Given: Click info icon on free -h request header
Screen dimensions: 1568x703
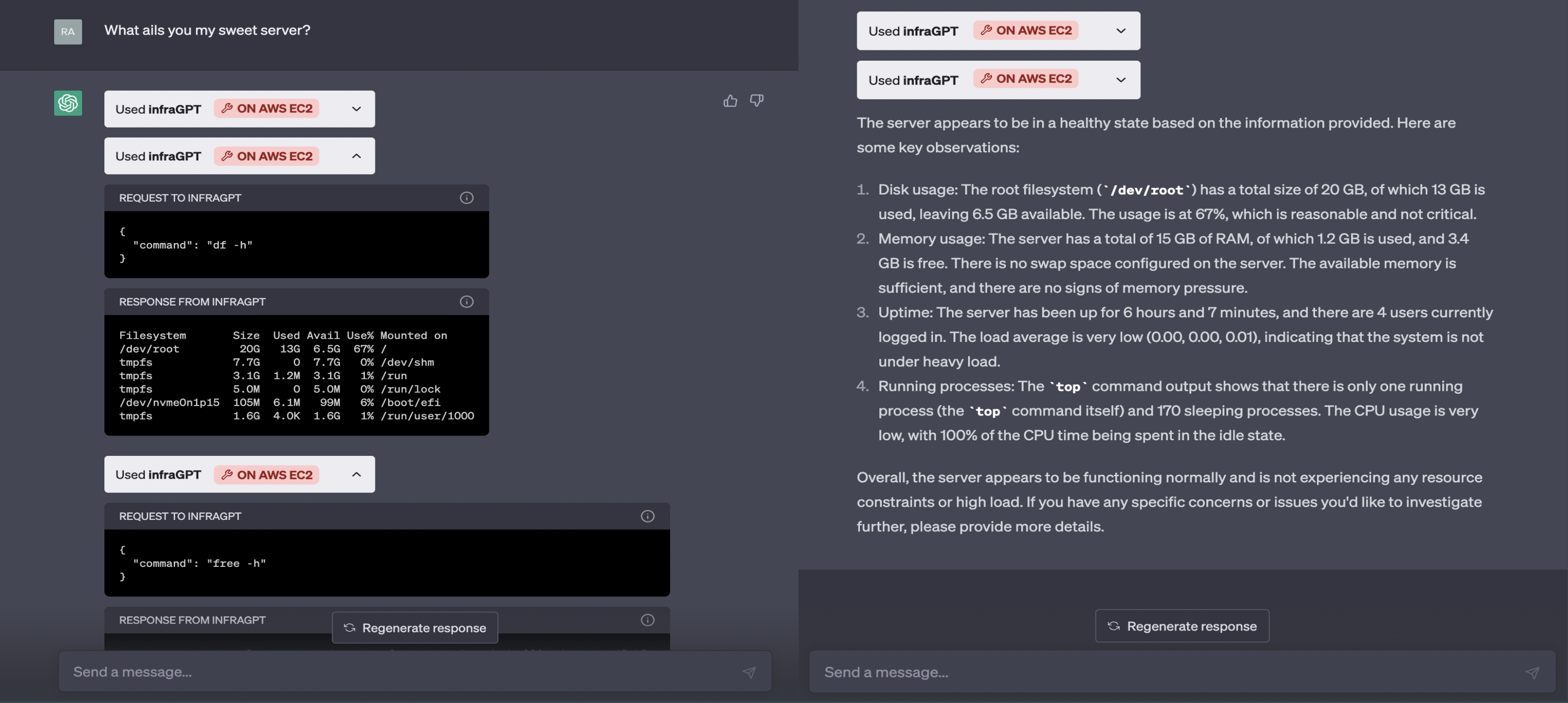Looking at the screenshot, I should (x=647, y=516).
